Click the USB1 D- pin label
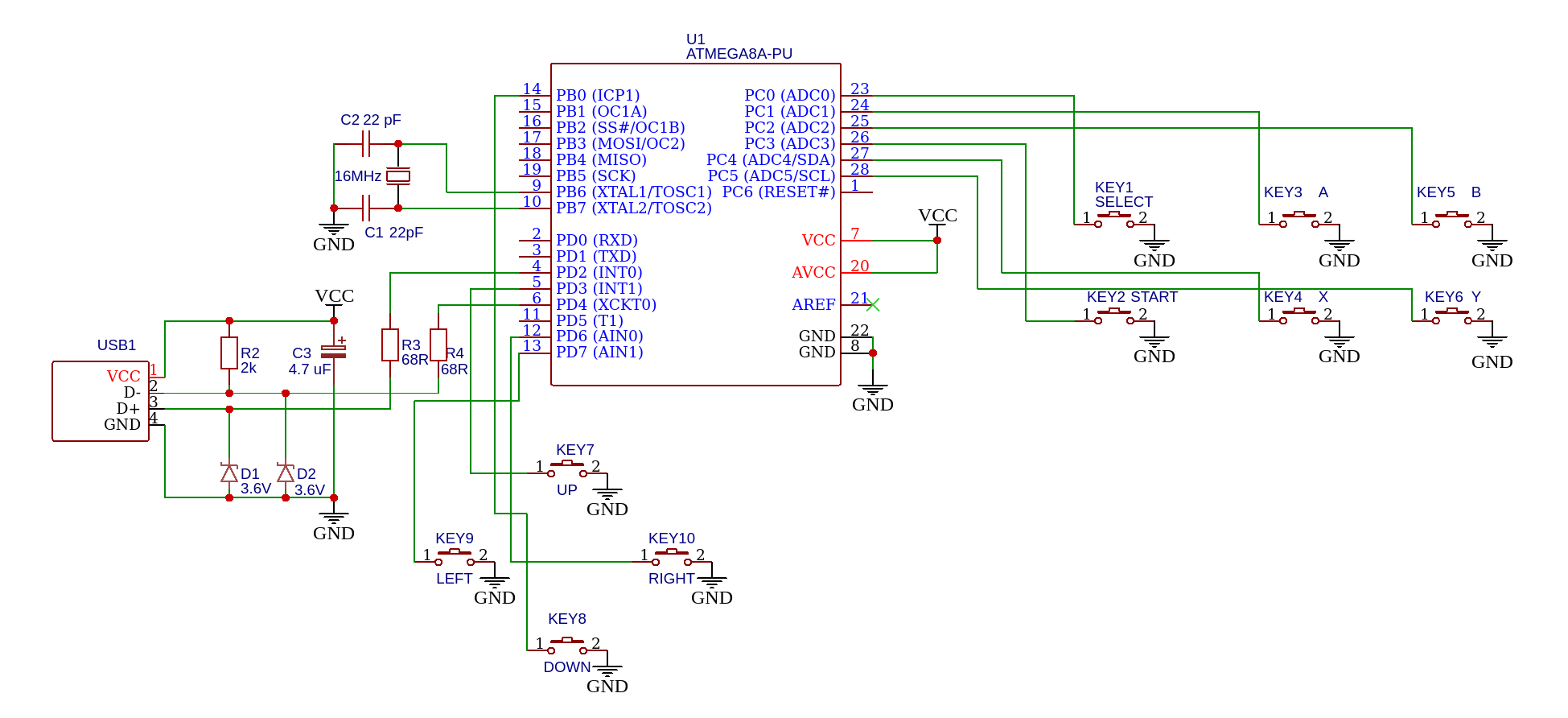Image resolution: width=1568 pixels, height=718 pixels. point(133,393)
